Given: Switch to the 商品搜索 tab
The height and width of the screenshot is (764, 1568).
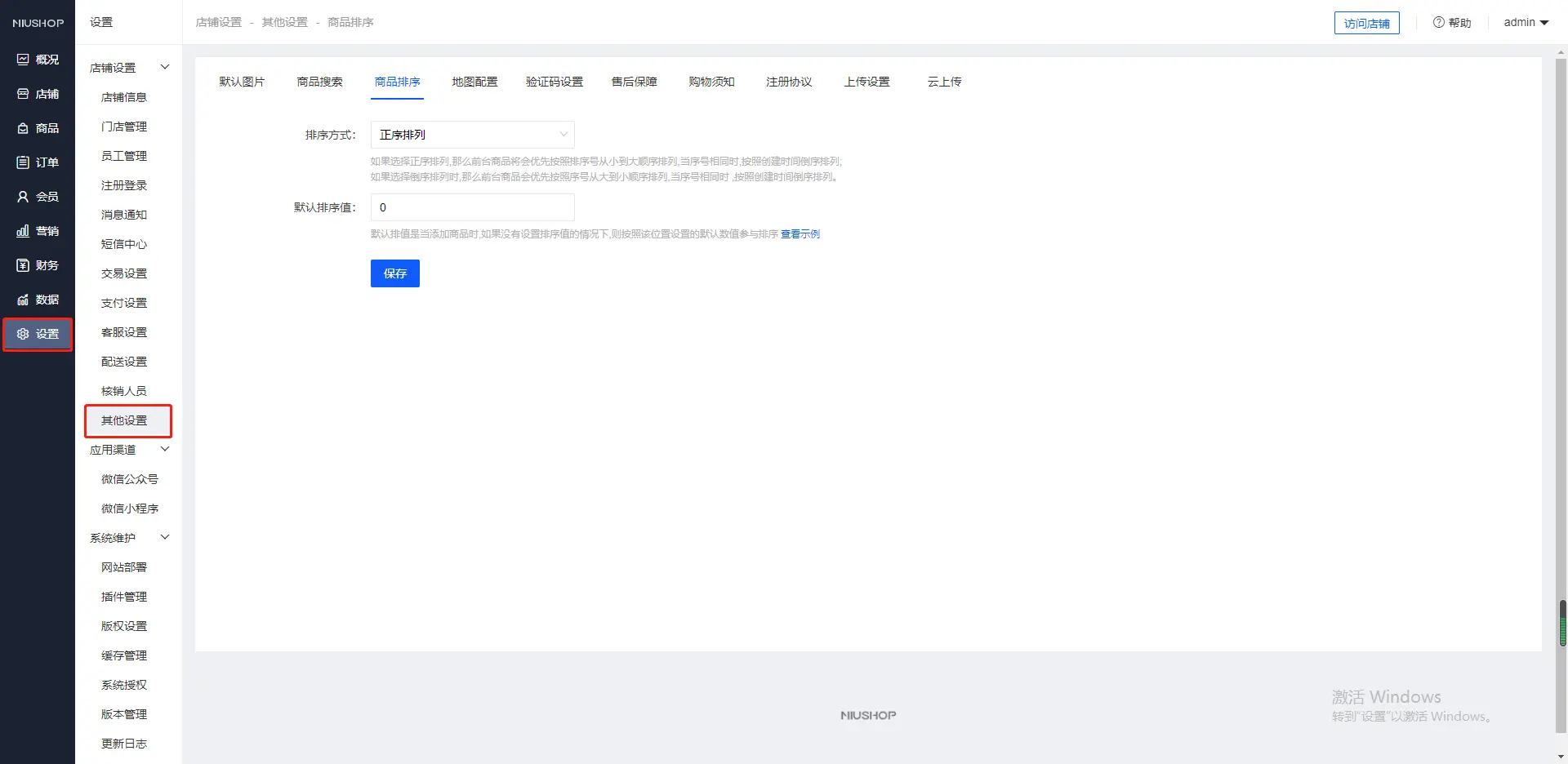Looking at the screenshot, I should pos(319,82).
